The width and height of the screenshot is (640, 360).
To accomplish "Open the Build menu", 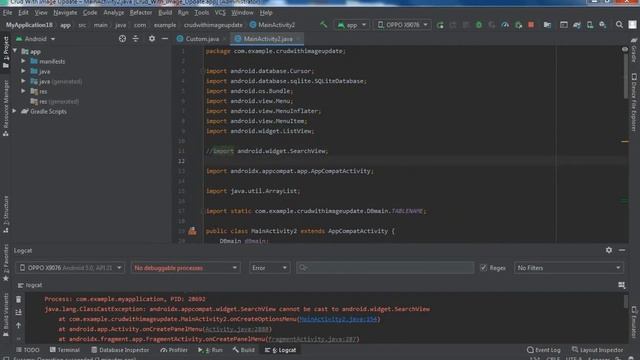I will [x=165, y=13].
